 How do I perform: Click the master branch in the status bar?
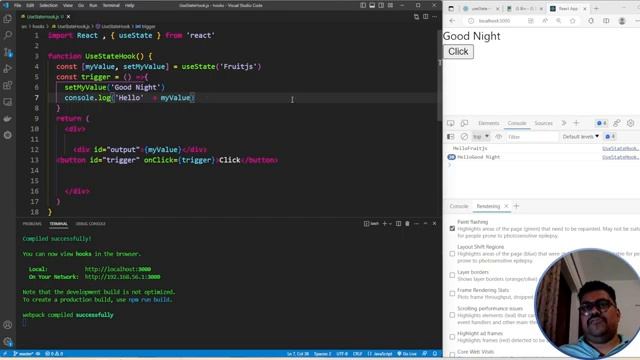[23, 354]
